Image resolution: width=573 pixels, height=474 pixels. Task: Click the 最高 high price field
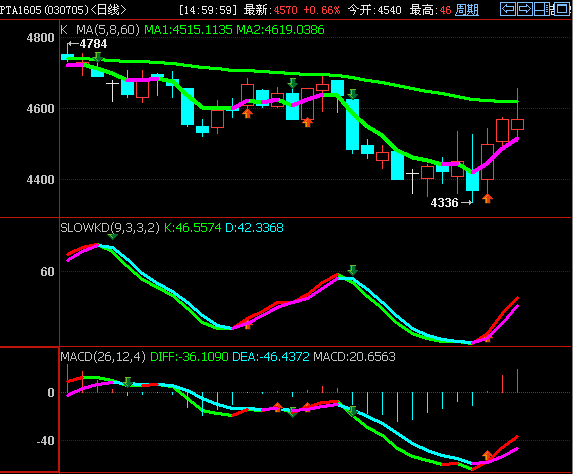[430, 10]
